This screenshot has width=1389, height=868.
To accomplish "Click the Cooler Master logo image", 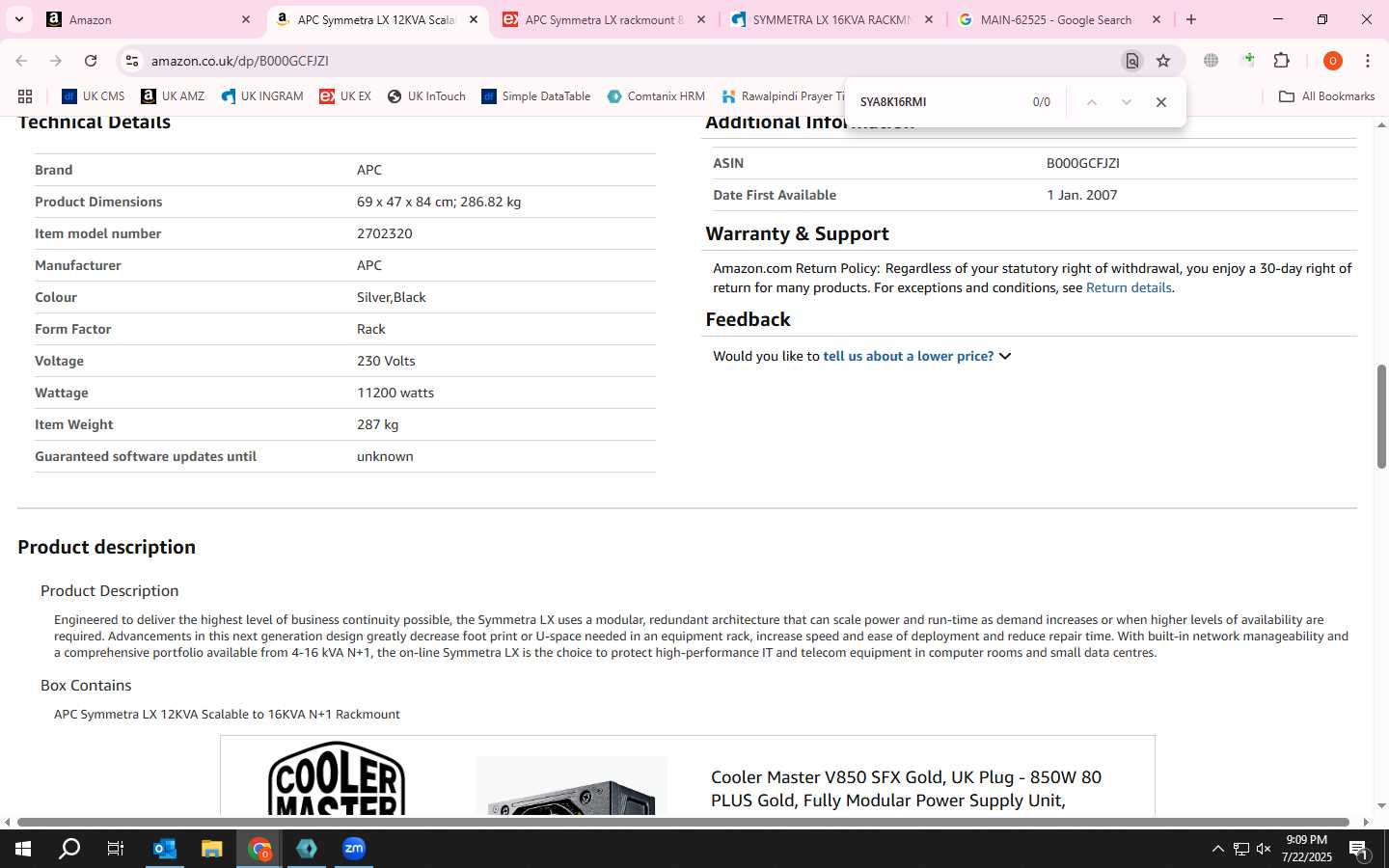I will (336, 777).
